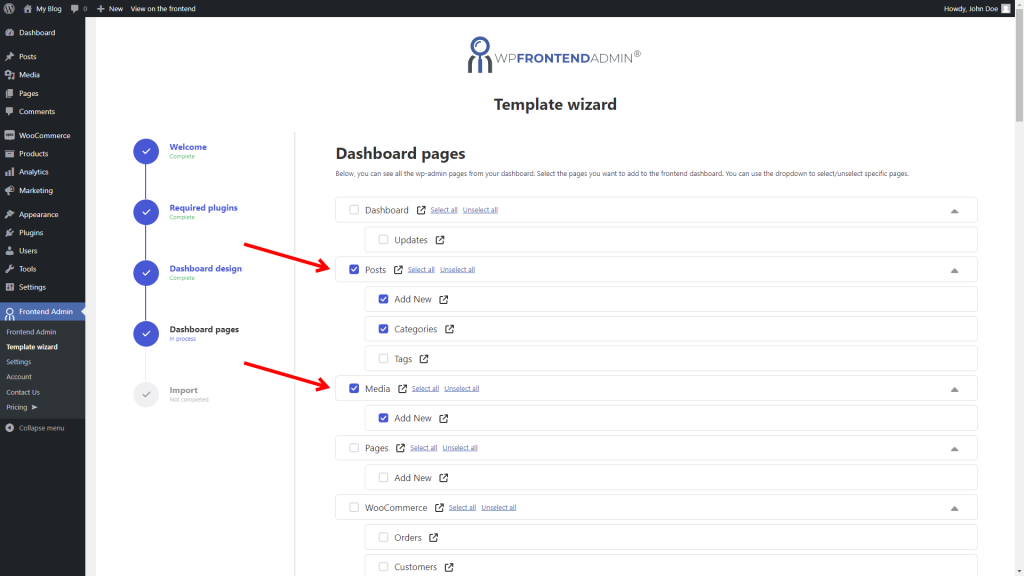
Task: Open external link icon next to Posts
Action: point(399,269)
